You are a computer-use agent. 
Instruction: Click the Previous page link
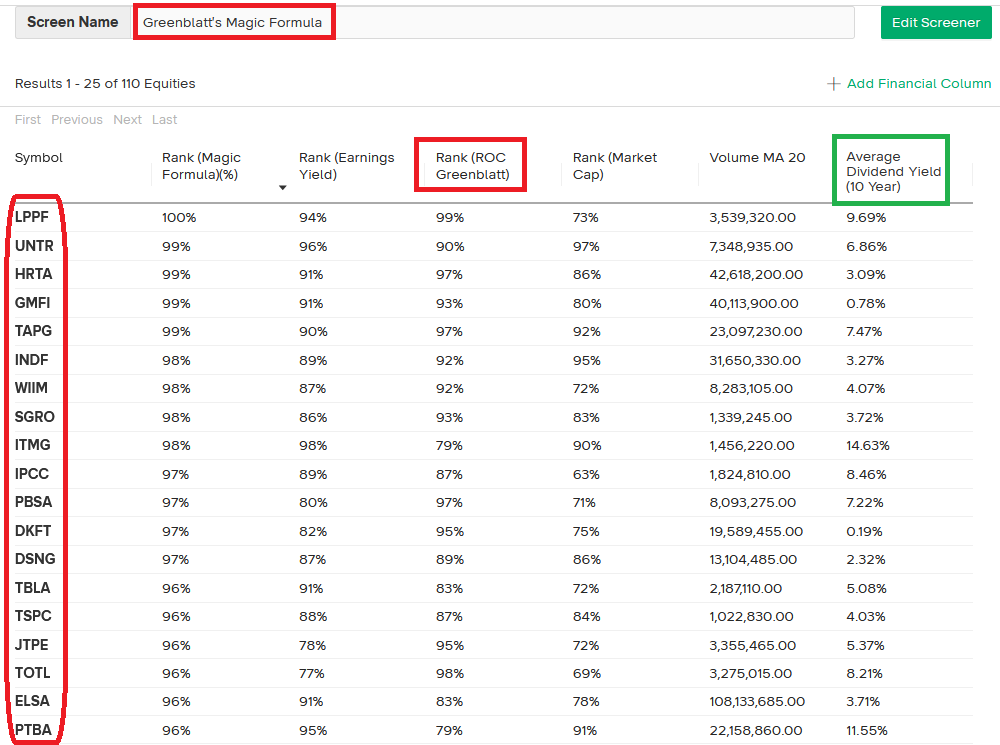pyautogui.click(x=77, y=120)
